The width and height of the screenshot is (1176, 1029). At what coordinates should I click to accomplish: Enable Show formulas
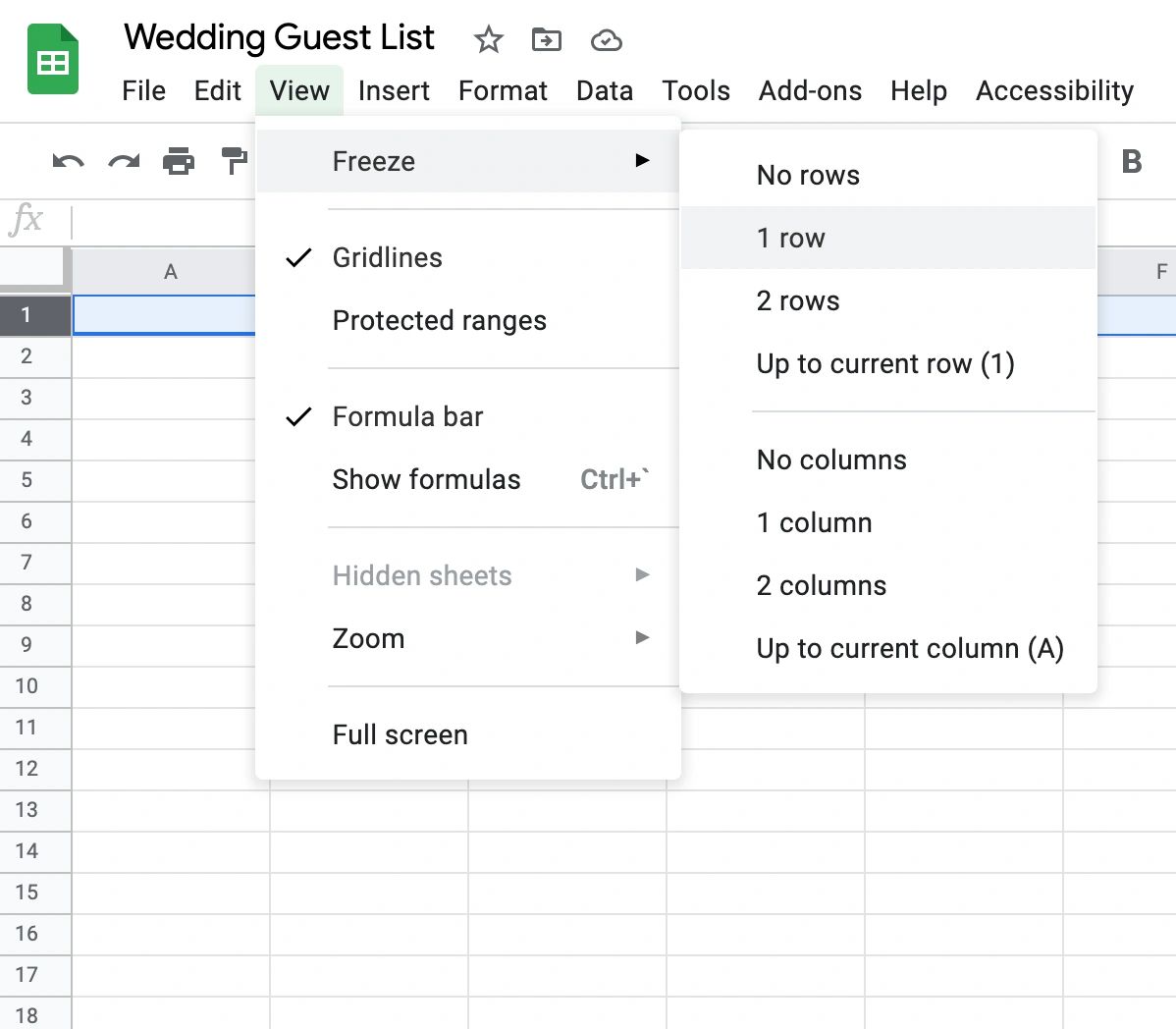coord(427,479)
